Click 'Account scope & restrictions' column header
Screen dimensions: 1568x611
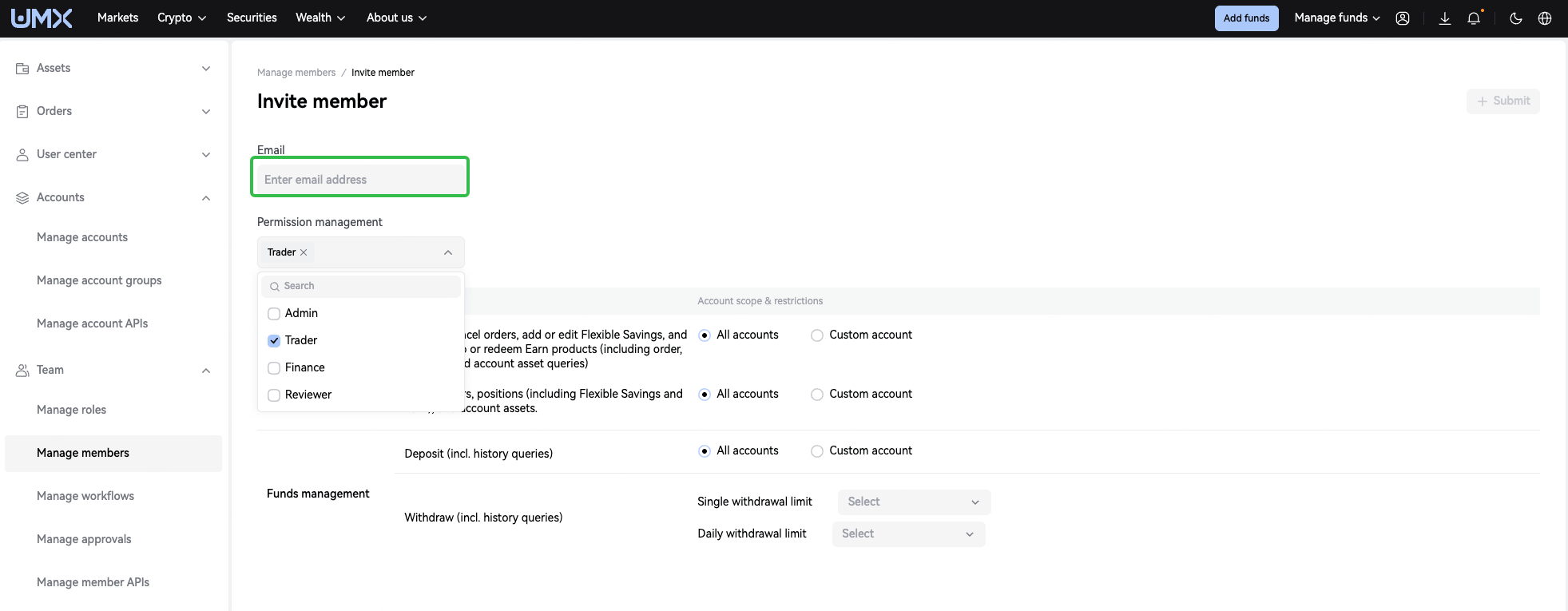(760, 301)
